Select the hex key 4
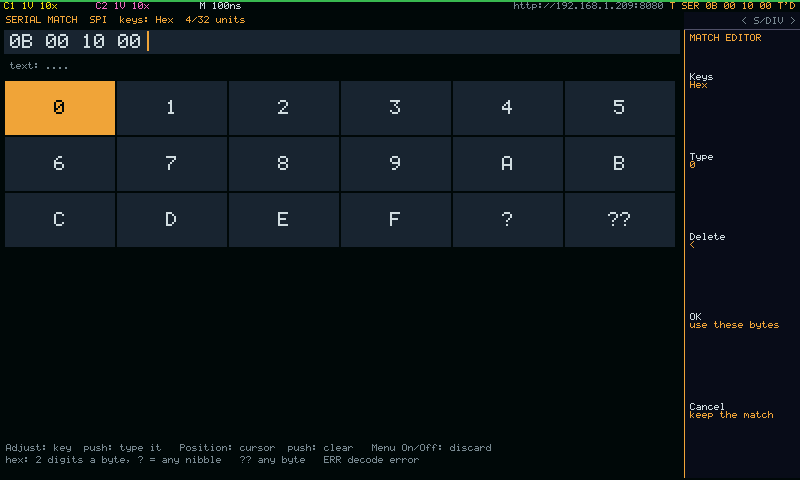 [508, 108]
